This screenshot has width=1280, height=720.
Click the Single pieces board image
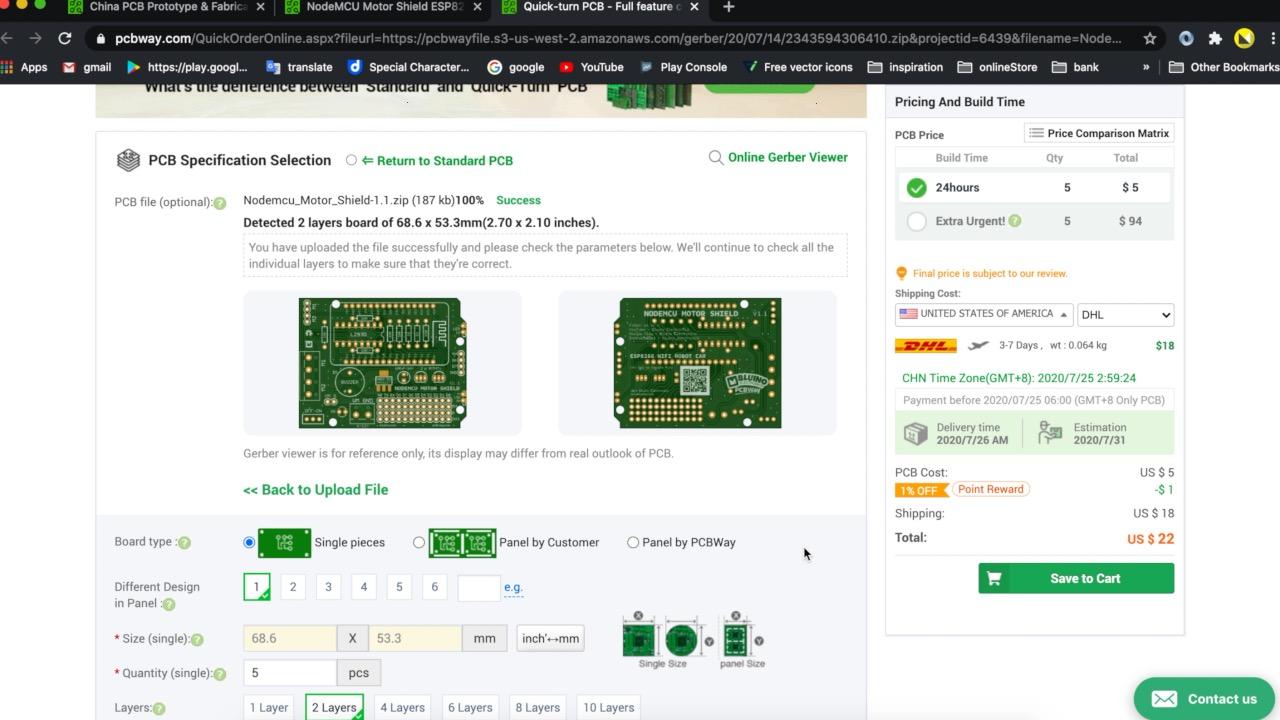[x=285, y=542]
